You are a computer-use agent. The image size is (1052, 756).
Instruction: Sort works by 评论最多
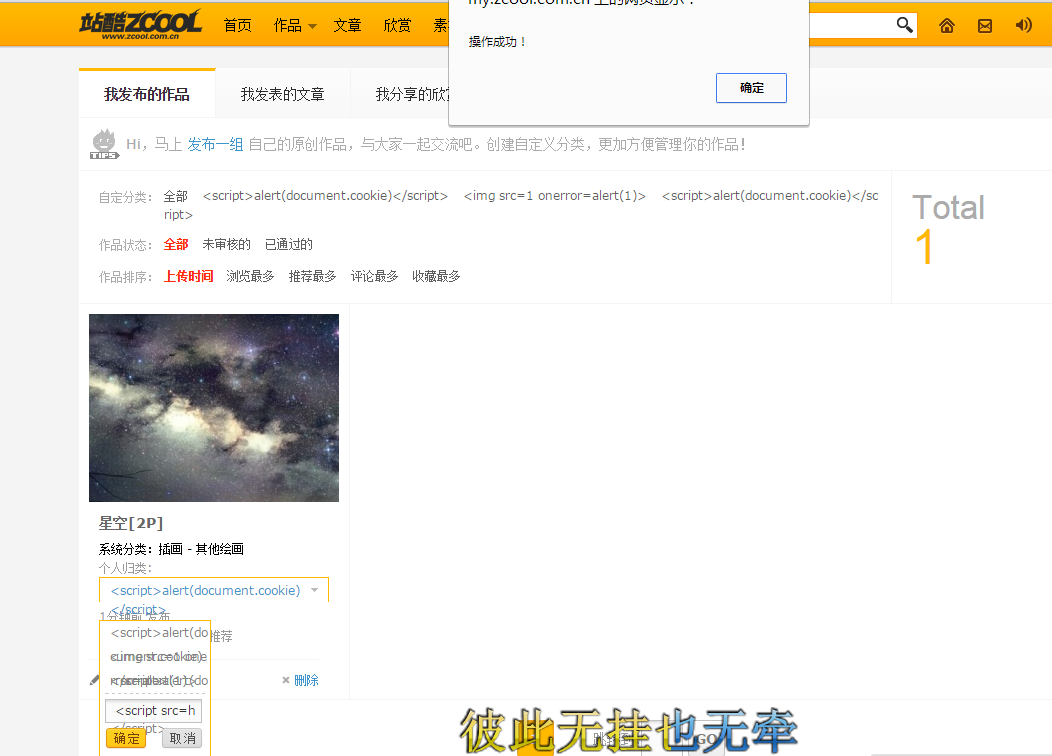click(374, 276)
